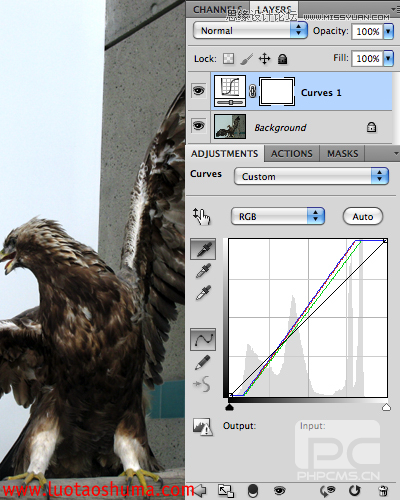Pick the gray point eyedropper
The width and height of the screenshot is (400, 500).
[203, 271]
